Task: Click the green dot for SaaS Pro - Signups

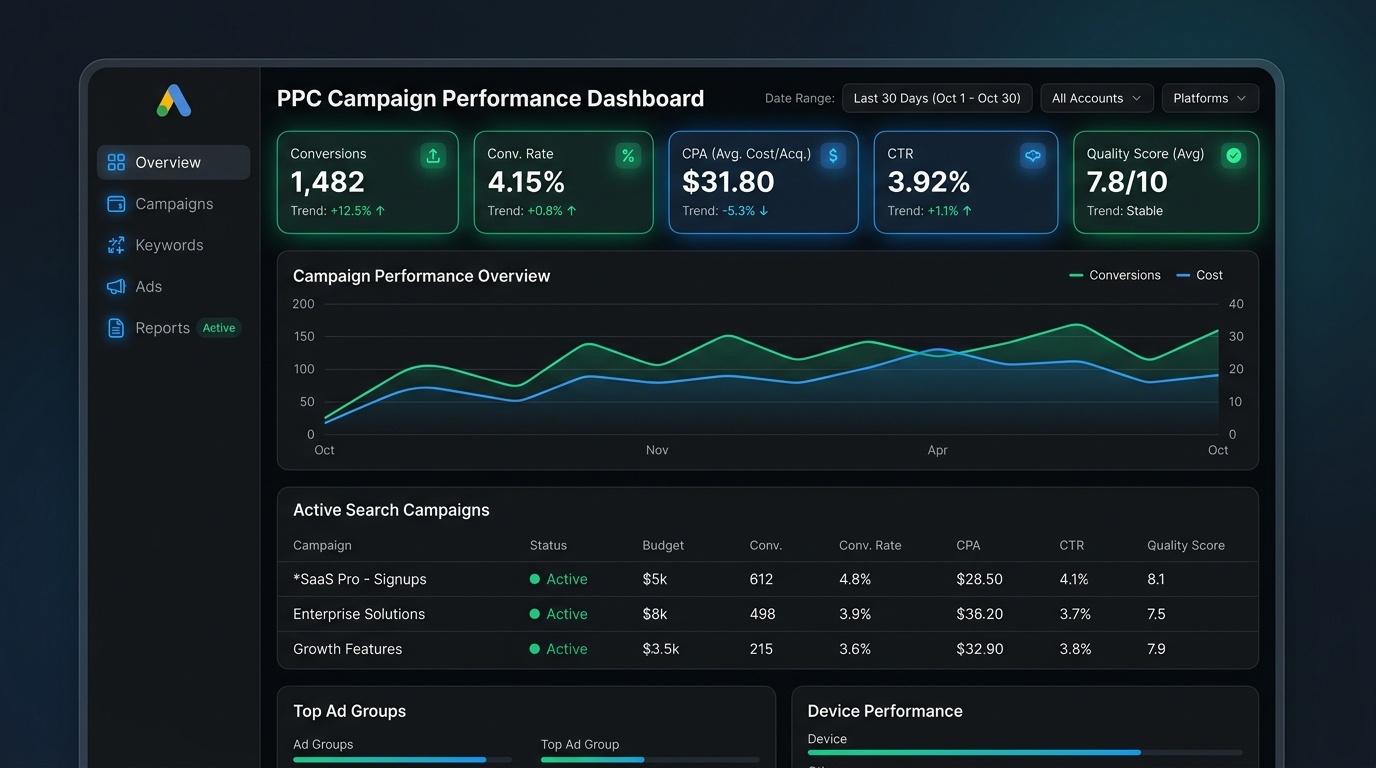Action: [535, 579]
